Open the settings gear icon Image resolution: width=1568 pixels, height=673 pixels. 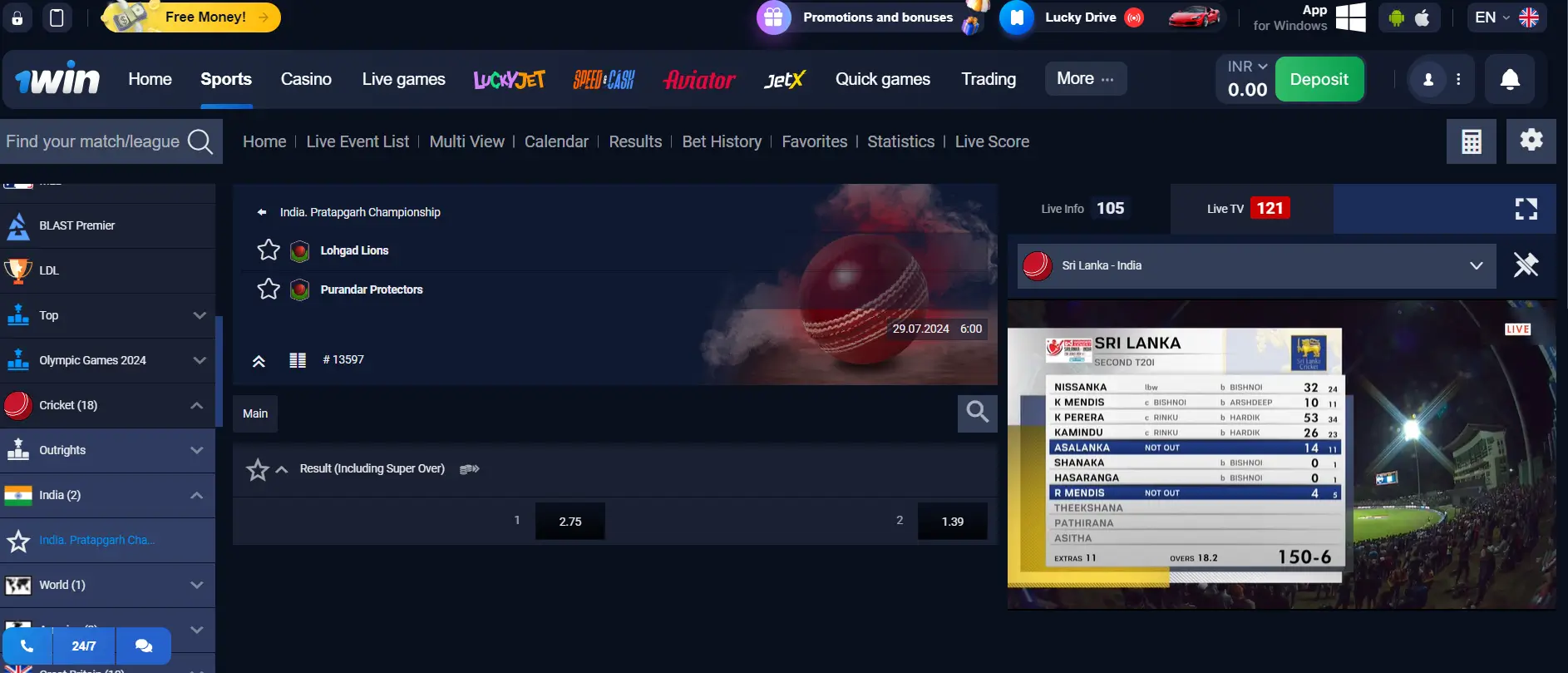click(x=1531, y=141)
